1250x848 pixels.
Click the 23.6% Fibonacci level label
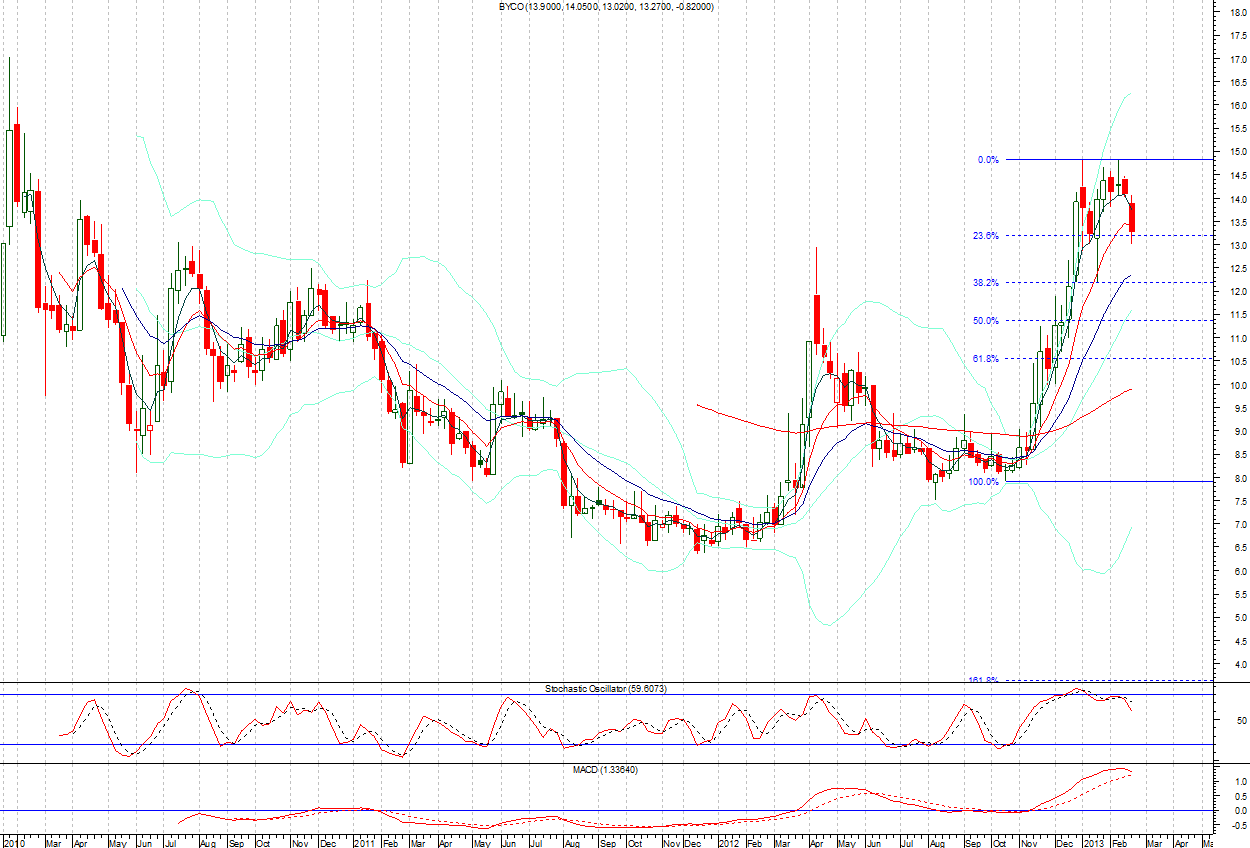point(985,236)
